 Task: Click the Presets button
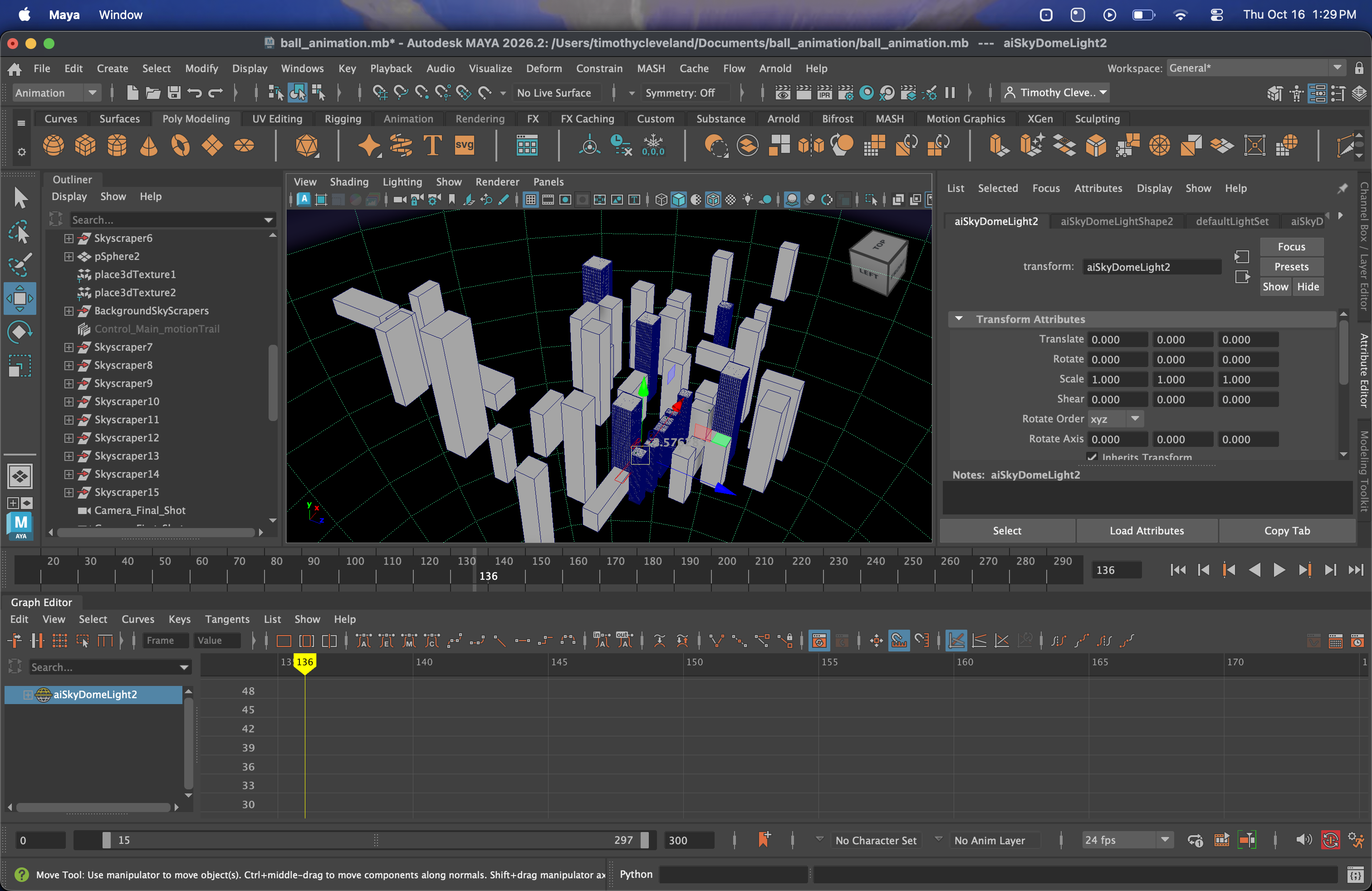tap(1291, 267)
